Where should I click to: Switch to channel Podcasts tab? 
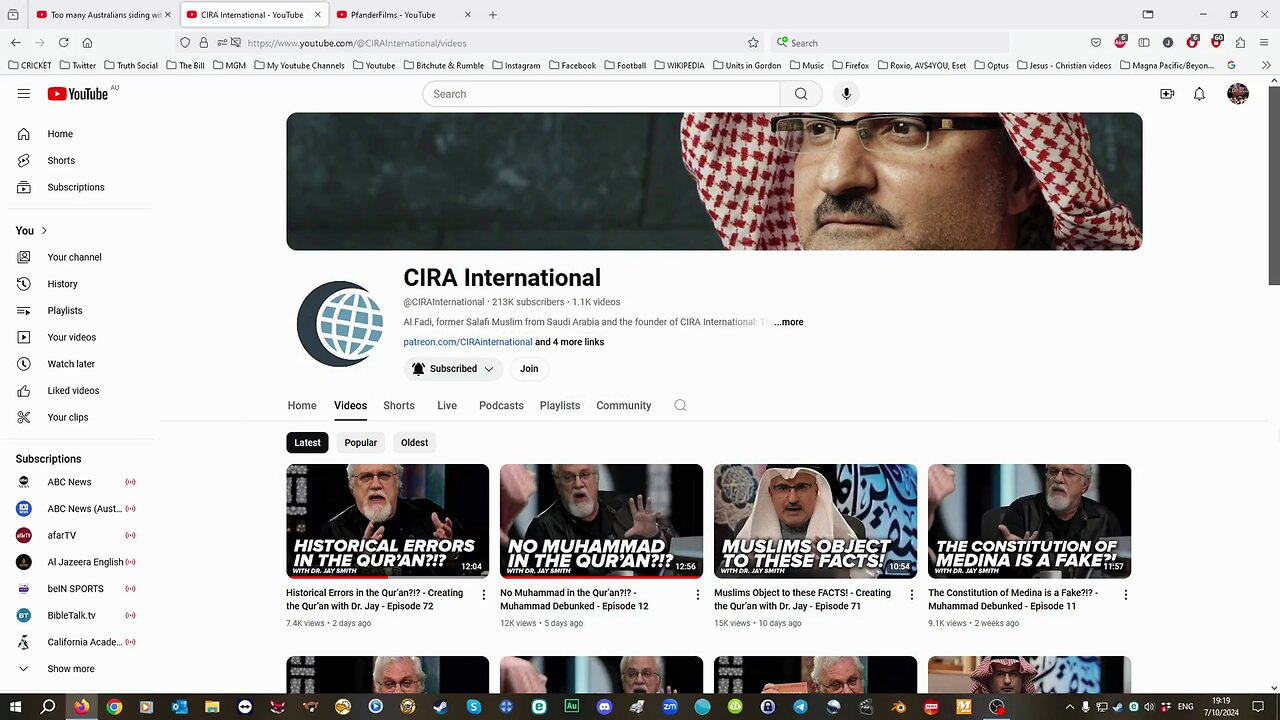(501, 405)
